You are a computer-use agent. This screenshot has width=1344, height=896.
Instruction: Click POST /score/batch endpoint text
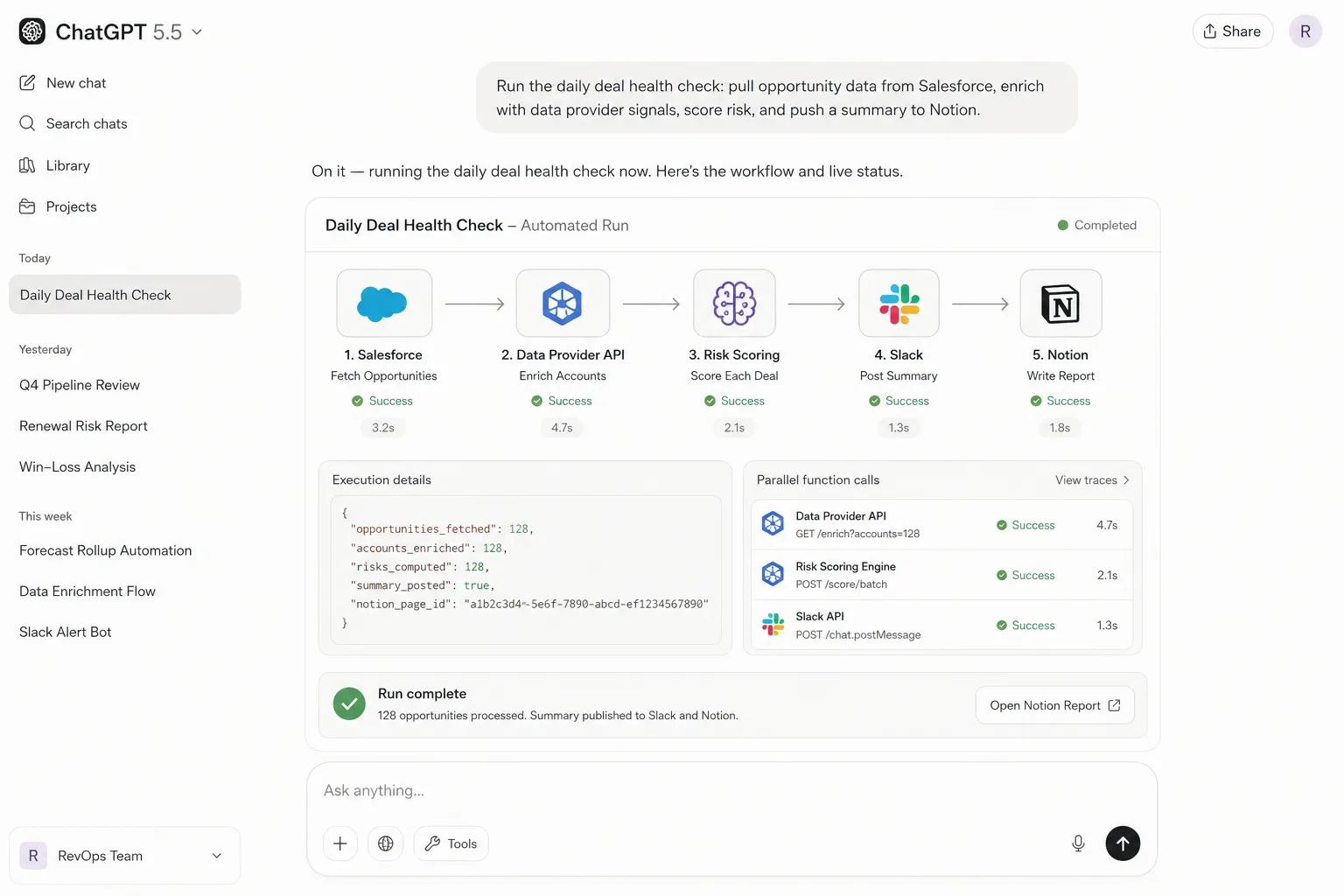842,584
